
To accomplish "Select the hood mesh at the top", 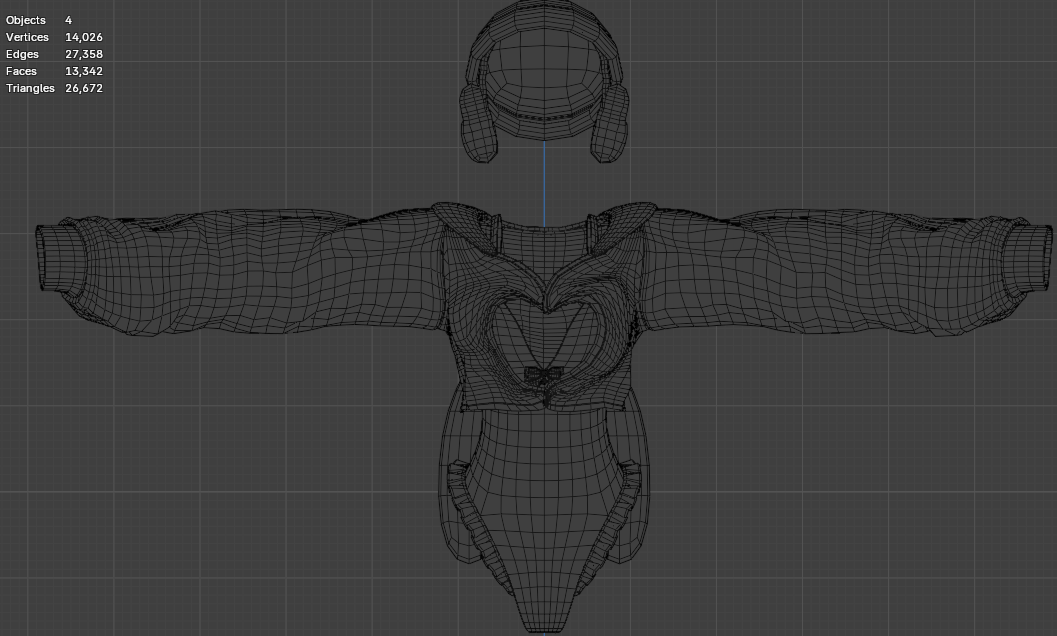I will click(544, 60).
